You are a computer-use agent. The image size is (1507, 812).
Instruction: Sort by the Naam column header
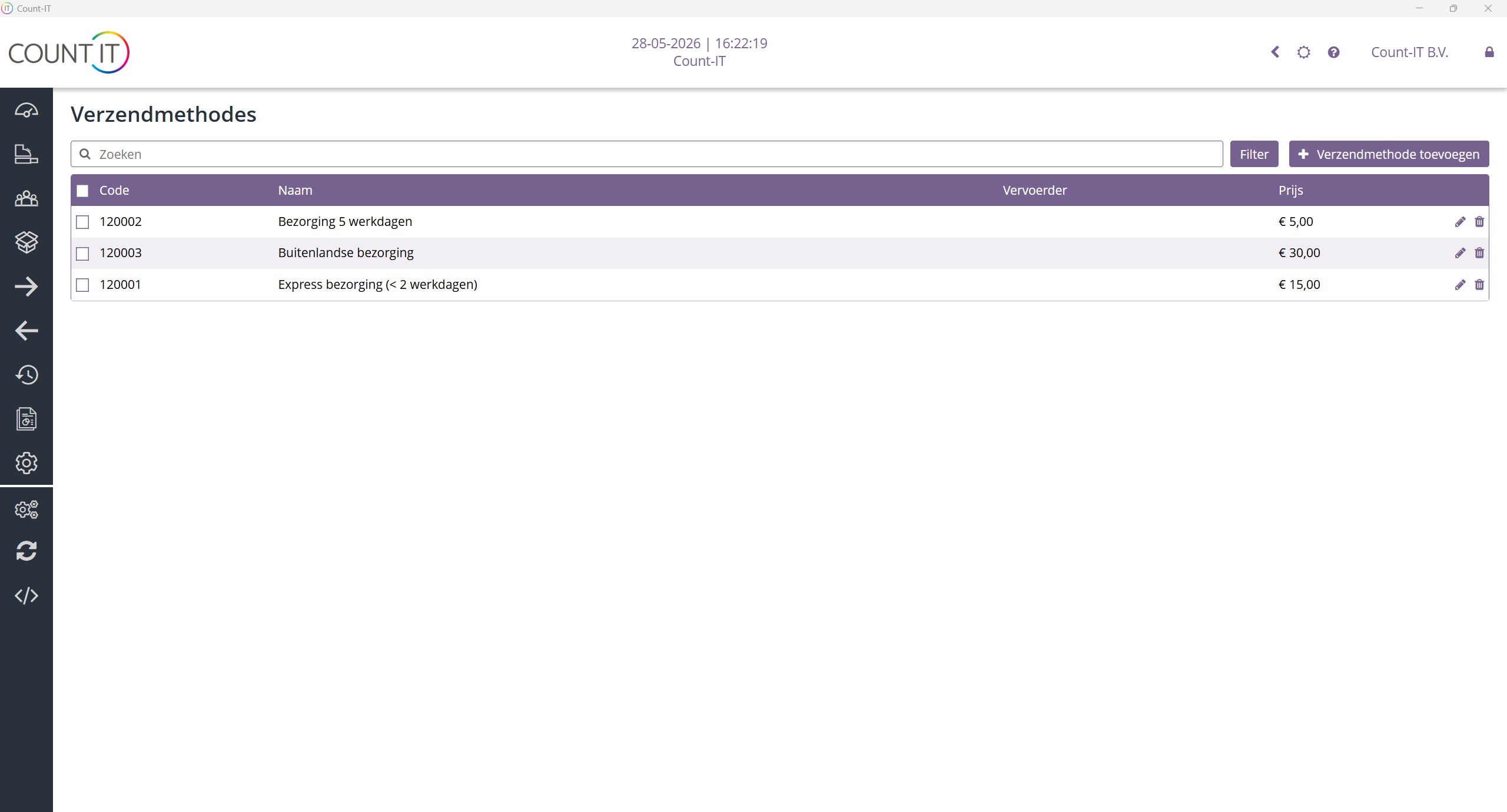click(295, 190)
